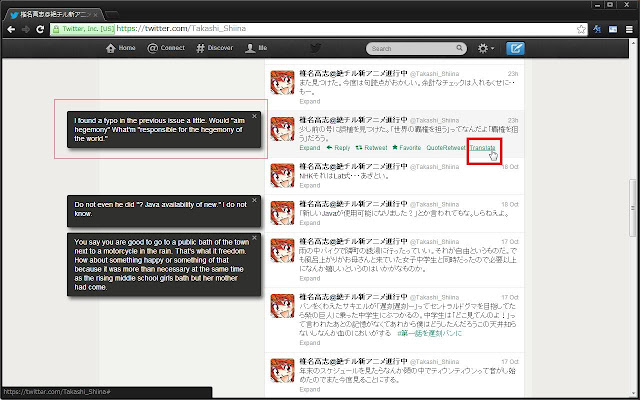Click the search magnifier icon

pyautogui.click(x=459, y=48)
